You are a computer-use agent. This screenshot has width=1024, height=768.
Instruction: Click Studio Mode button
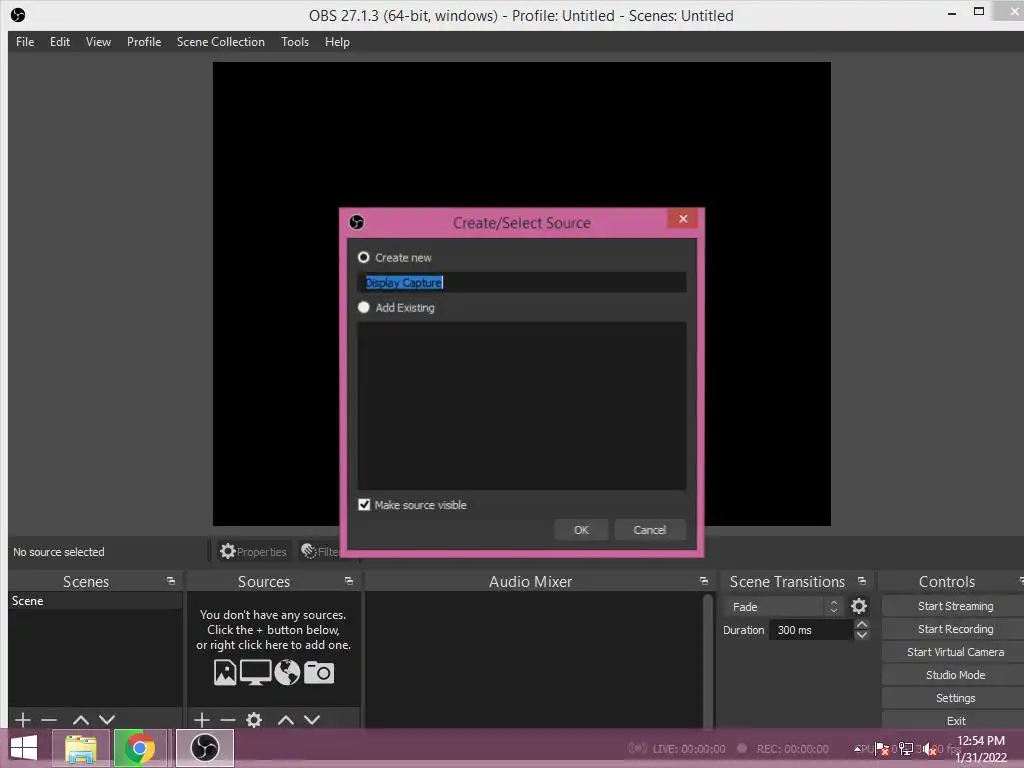tap(955, 675)
